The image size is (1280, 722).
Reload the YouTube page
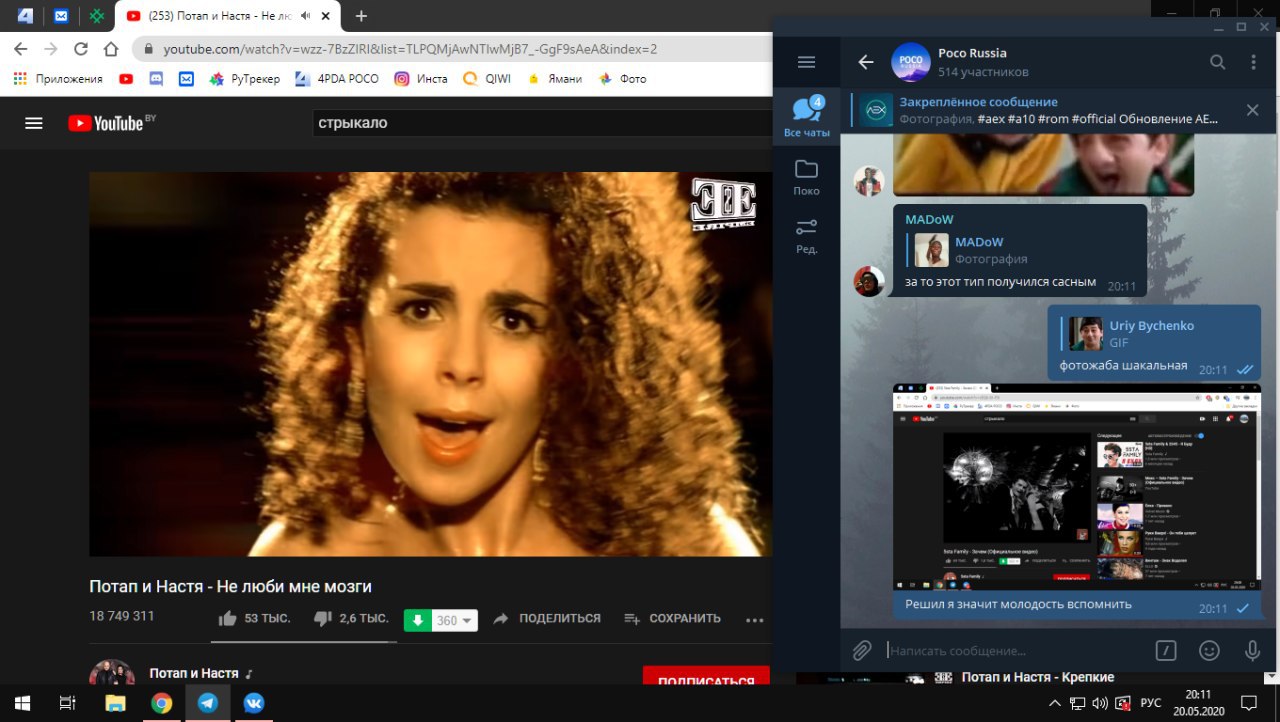tap(80, 49)
